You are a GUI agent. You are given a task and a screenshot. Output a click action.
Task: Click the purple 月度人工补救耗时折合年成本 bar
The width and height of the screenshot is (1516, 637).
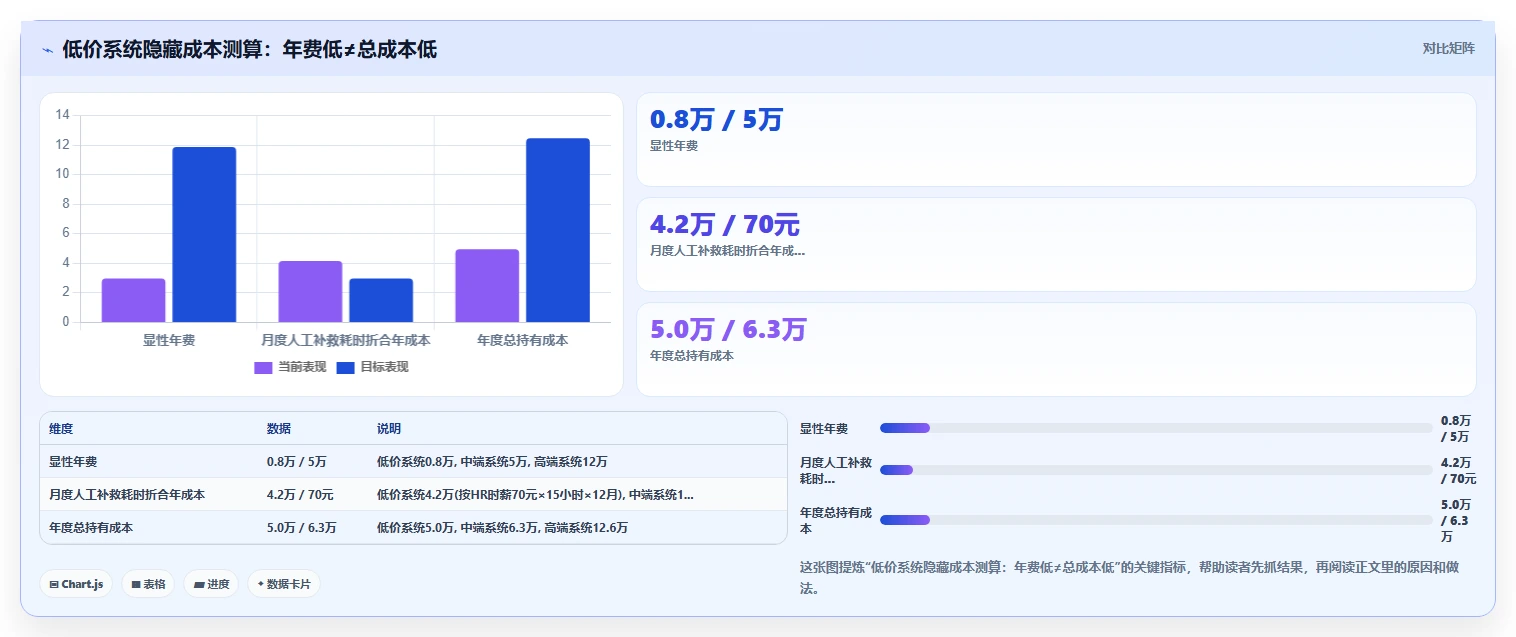point(310,291)
